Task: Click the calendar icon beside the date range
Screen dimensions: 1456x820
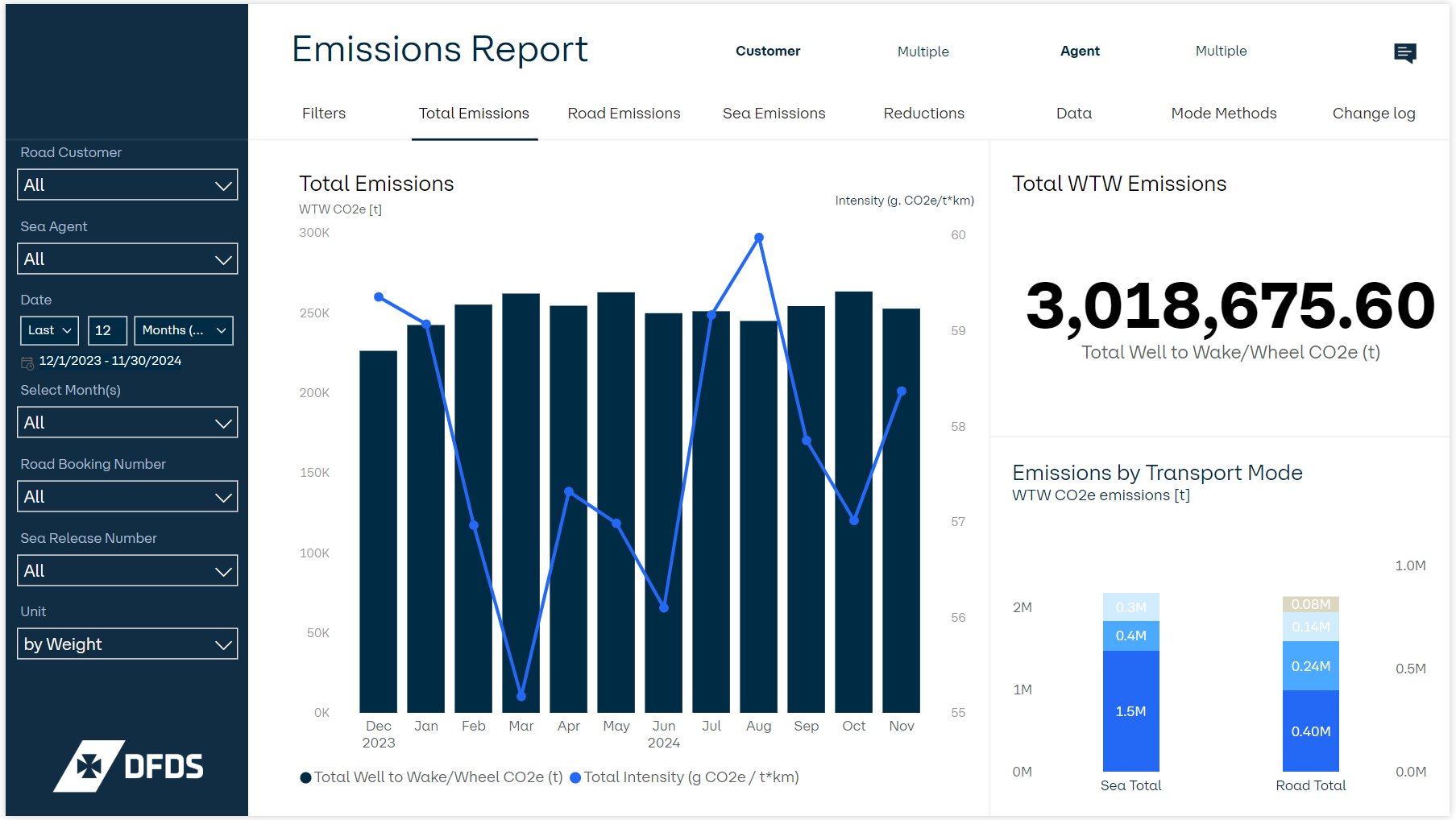Action: 26,361
